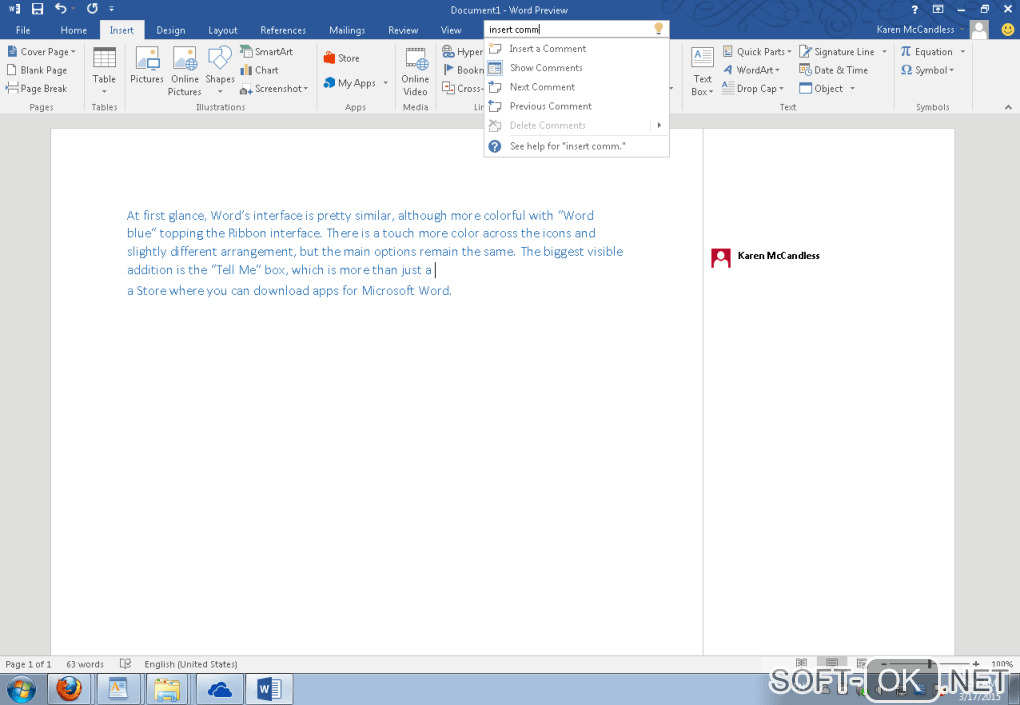Insert a Bookmark
1020x705 pixels.
point(463,70)
